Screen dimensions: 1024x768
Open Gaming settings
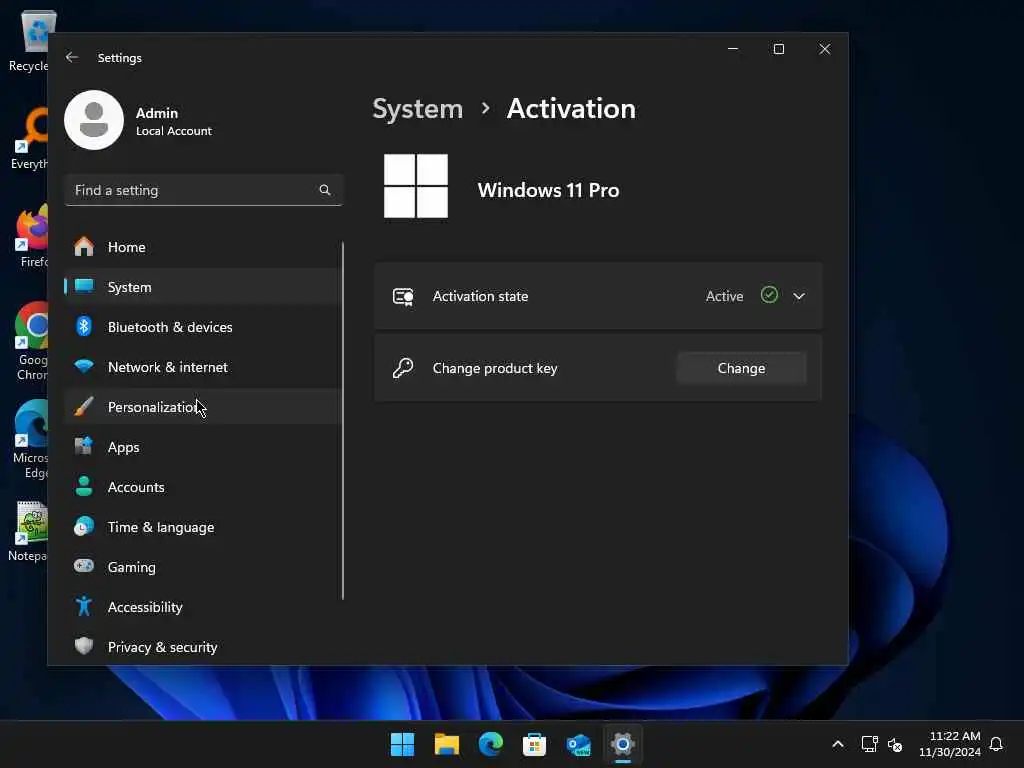(203, 567)
